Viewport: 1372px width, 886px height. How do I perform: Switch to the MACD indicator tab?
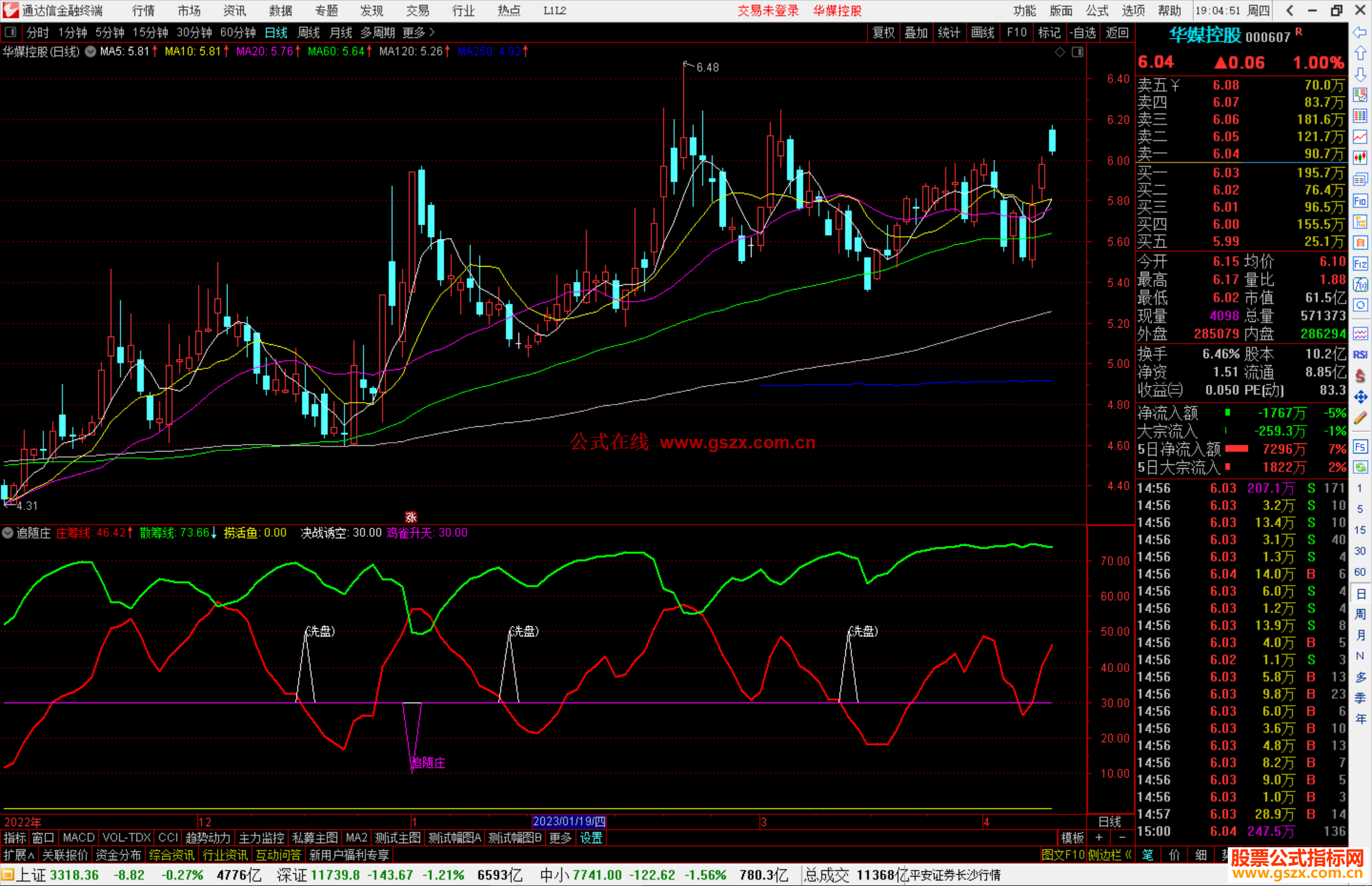(x=79, y=838)
